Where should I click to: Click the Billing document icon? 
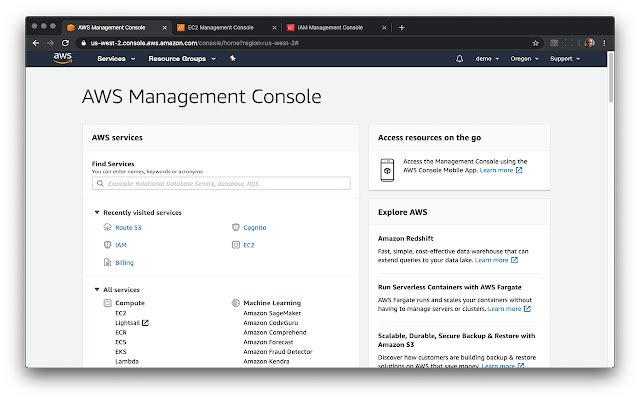107,262
